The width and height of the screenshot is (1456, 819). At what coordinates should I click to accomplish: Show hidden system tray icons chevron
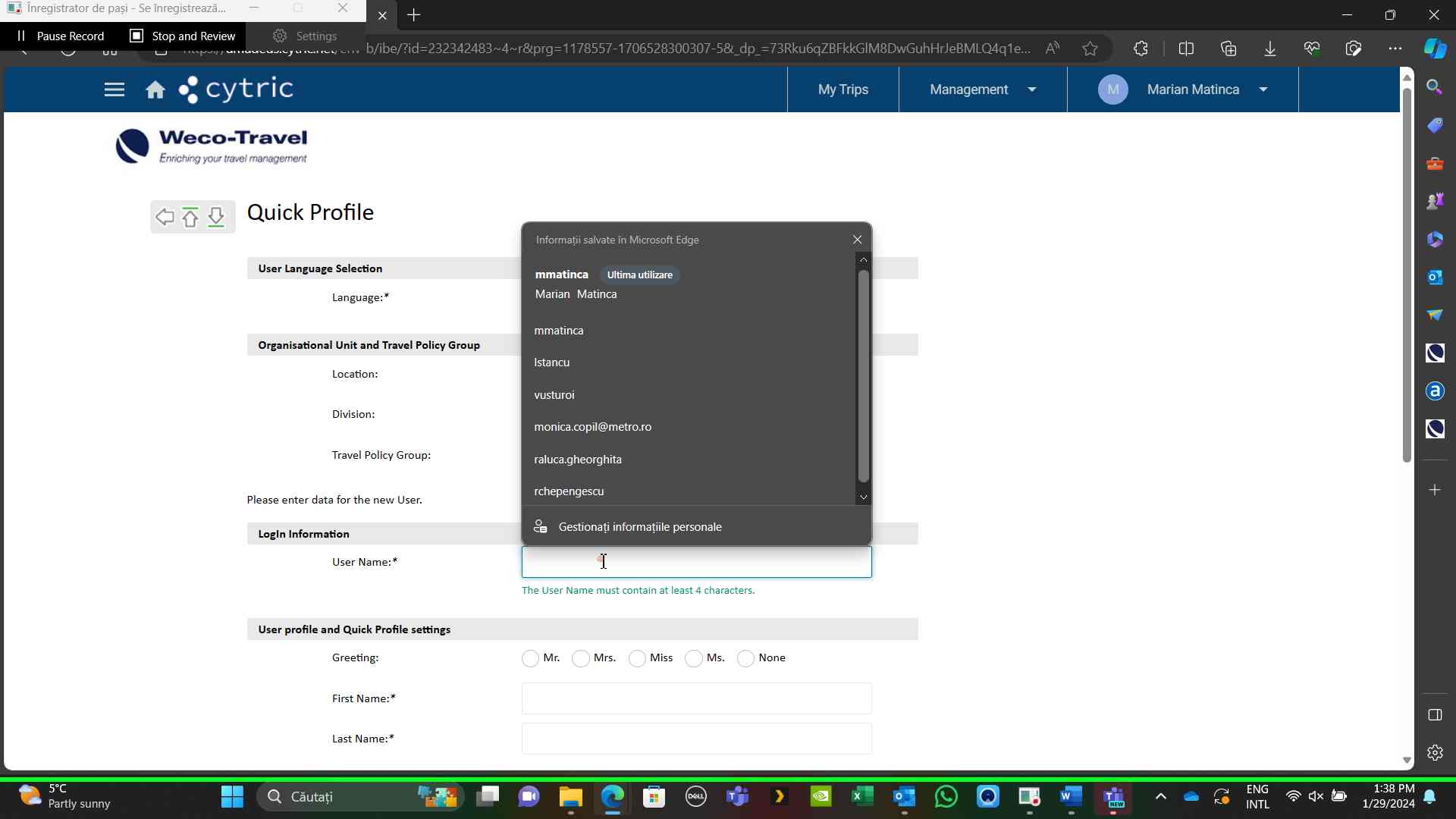[x=1160, y=796]
